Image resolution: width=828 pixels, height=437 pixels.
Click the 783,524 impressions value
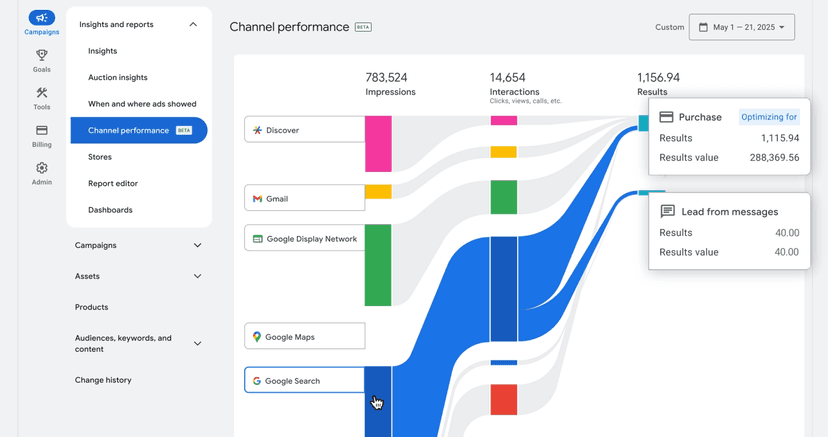(386, 78)
